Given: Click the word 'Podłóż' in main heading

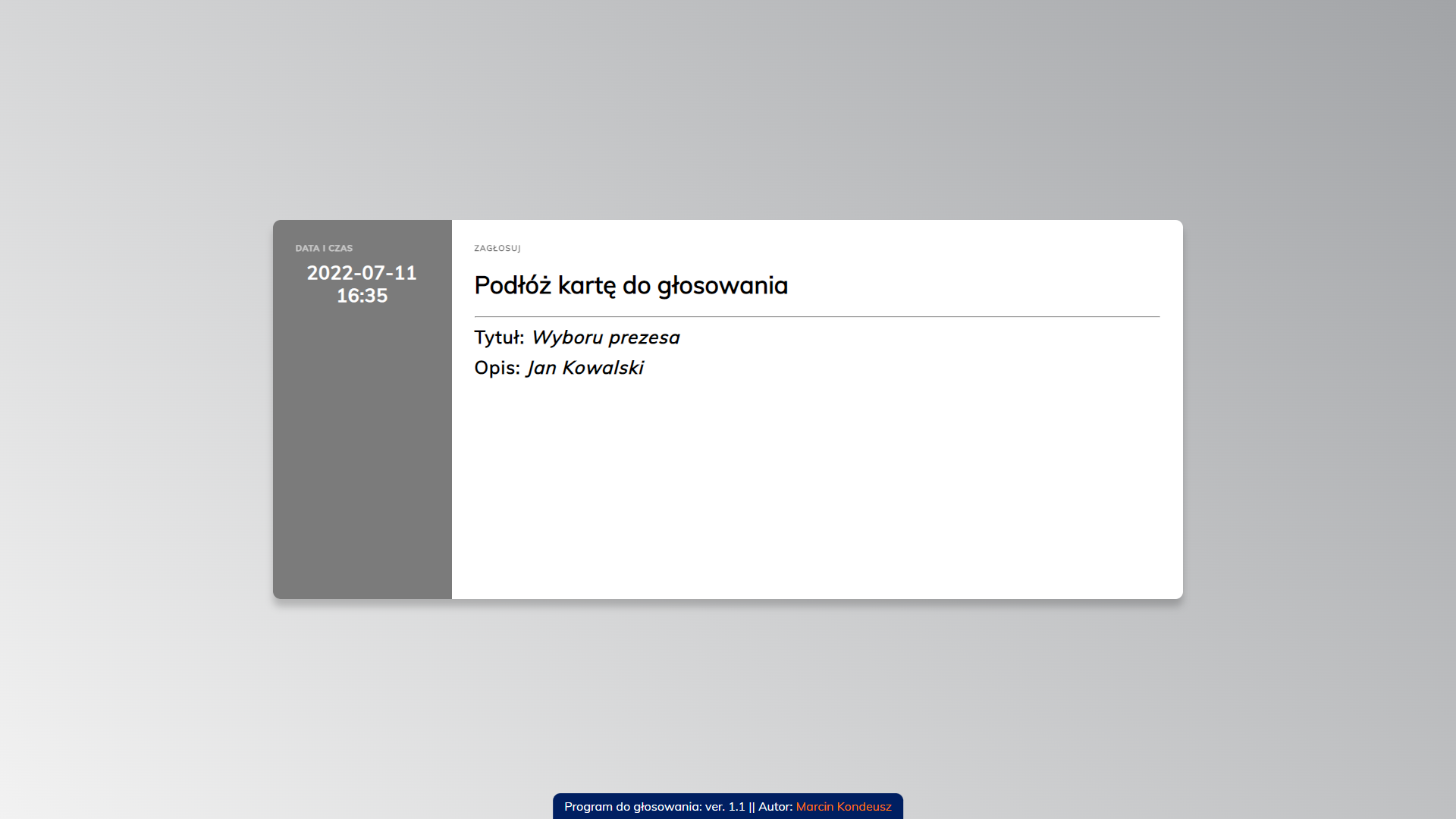Looking at the screenshot, I should tap(513, 286).
